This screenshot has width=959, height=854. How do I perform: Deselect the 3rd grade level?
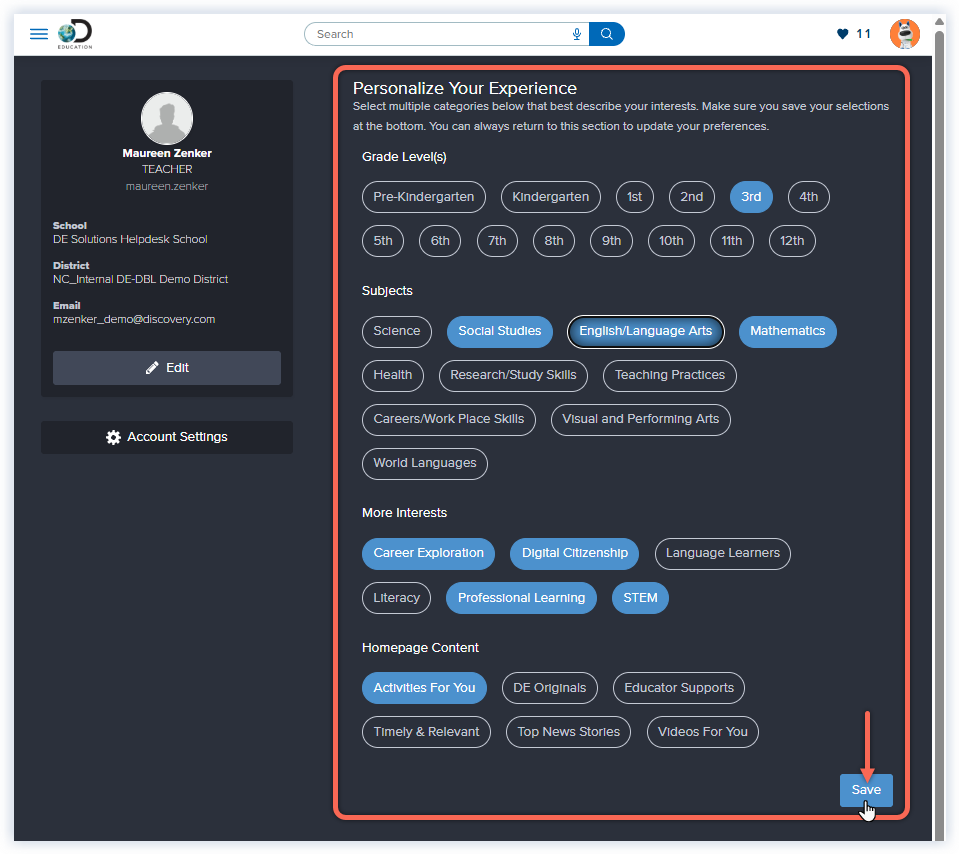click(751, 197)
